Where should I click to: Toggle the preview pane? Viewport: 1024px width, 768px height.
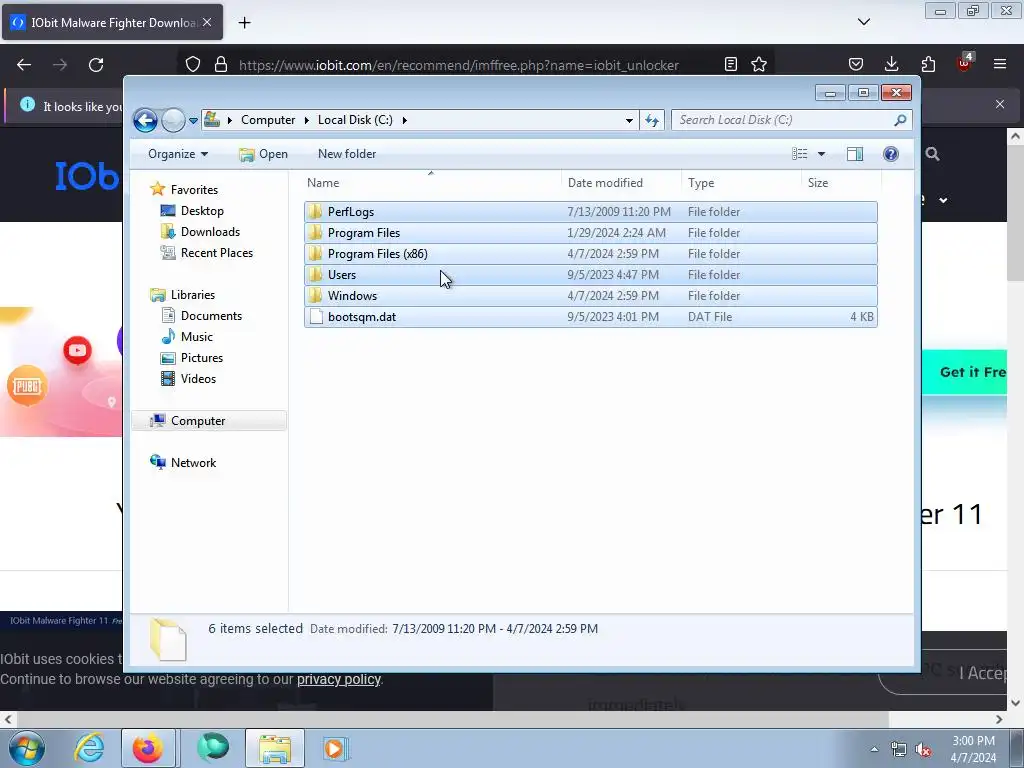855,154
